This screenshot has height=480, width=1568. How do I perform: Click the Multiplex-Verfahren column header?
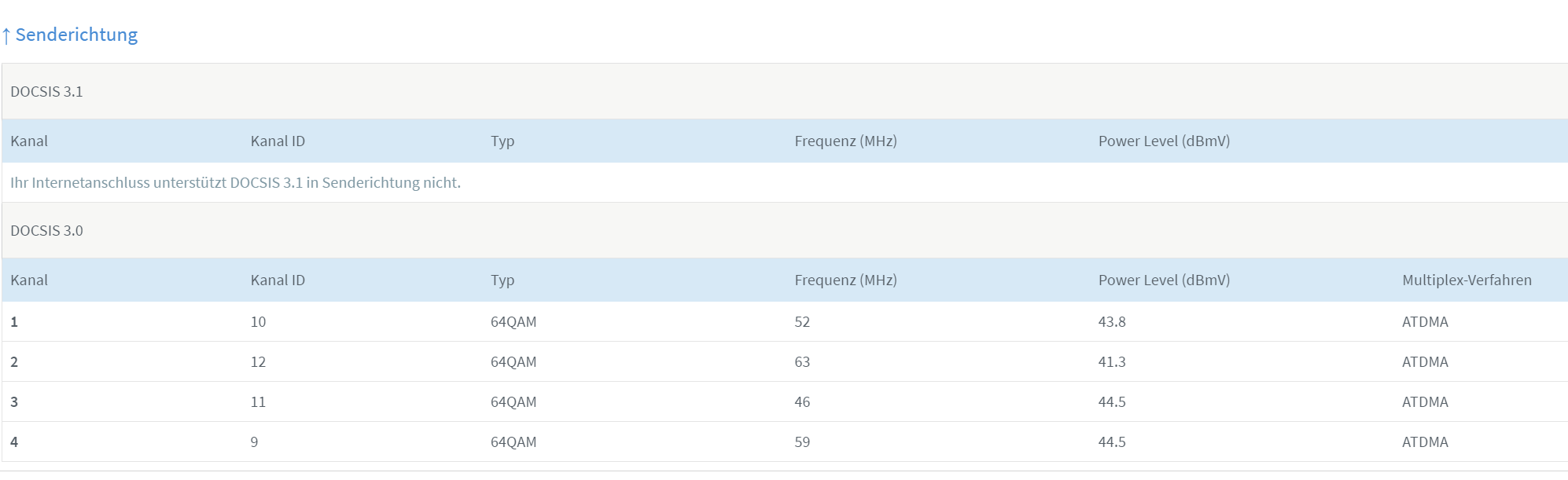tap(1467, 280)
